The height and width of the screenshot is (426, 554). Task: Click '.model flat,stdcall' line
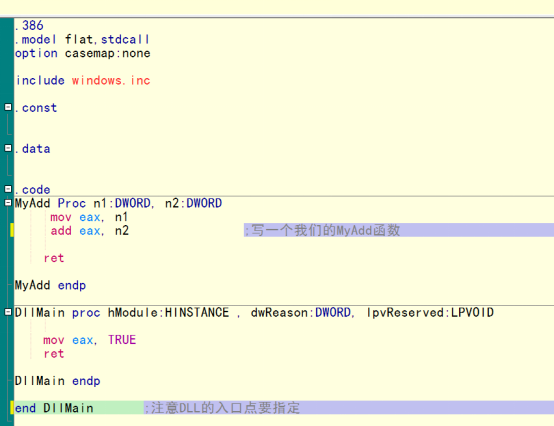(x=82, y=39)
